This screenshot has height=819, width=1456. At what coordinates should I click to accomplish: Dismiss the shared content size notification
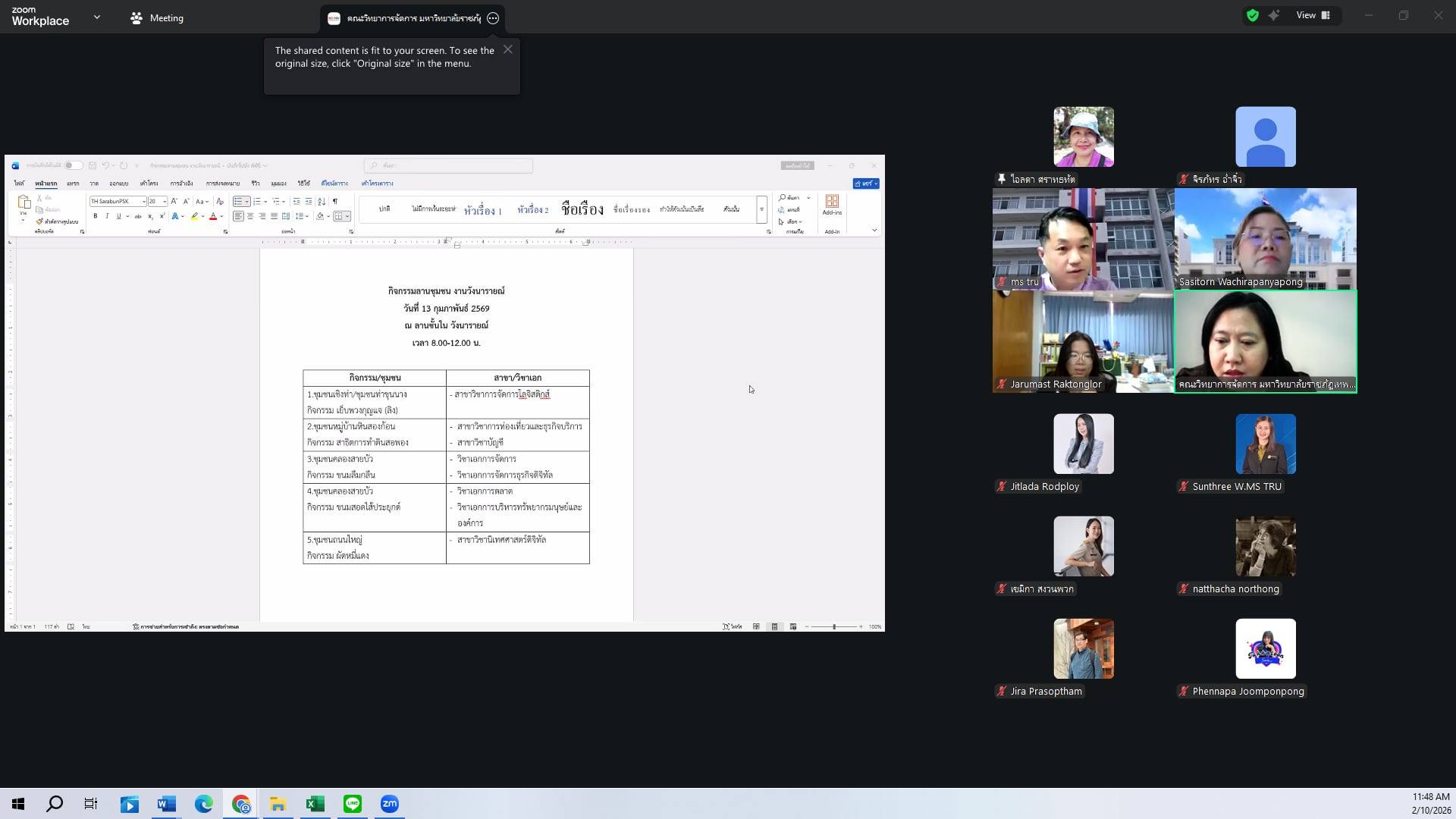point(507,49)
